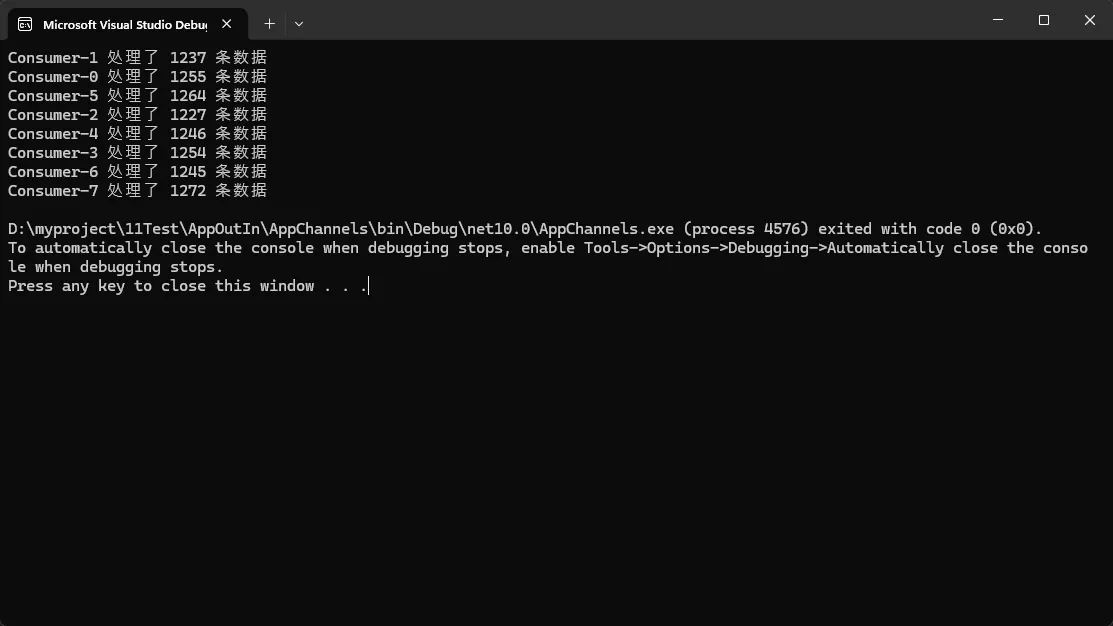The image size is (1113, 626).
Task: Click the Consumer-2 output line
Action: coord(137,115)
